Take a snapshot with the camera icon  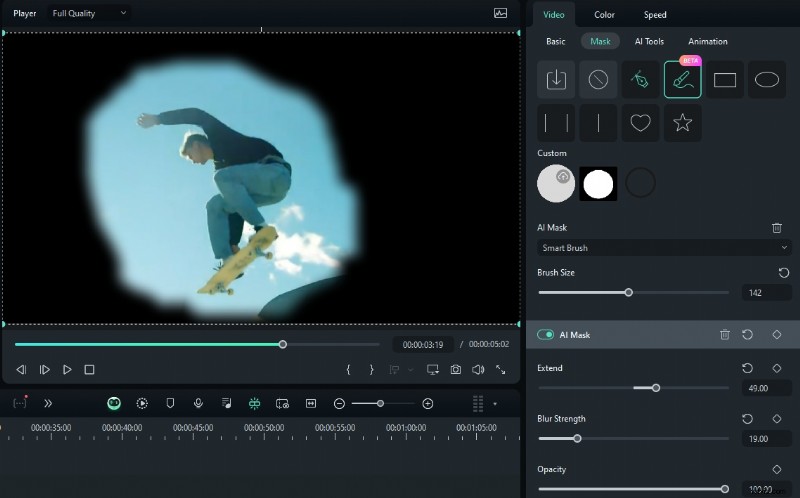pos(455,370)
